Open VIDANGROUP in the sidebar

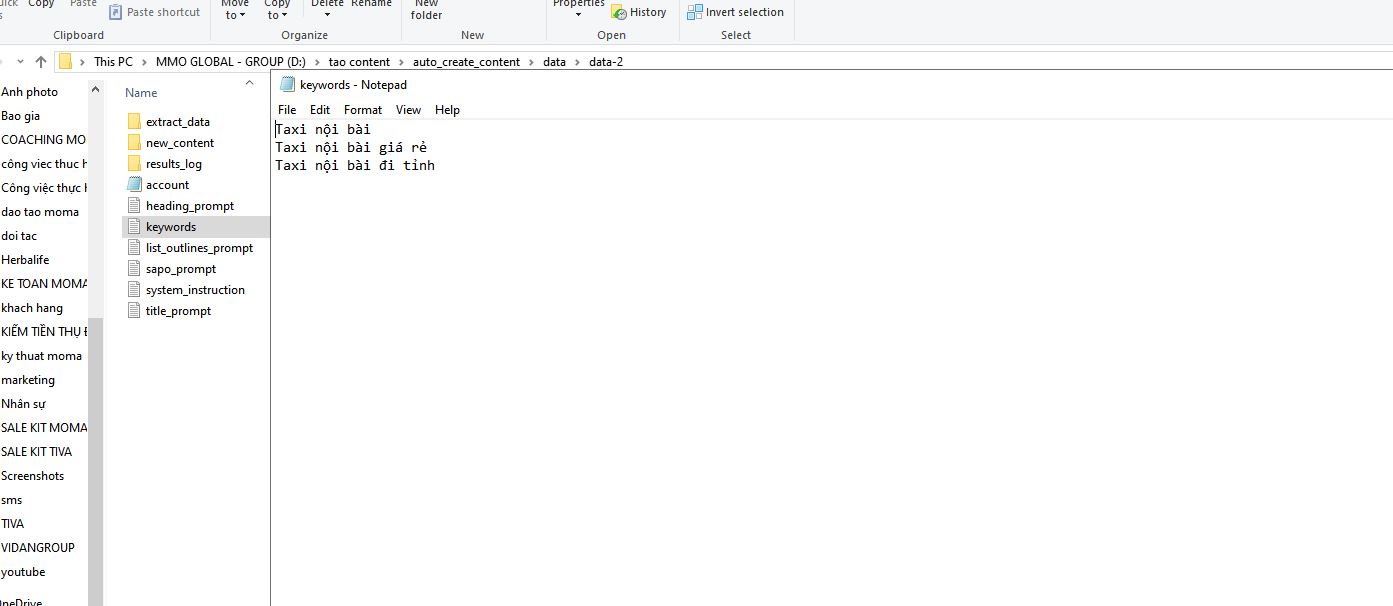tap(38, 548)
